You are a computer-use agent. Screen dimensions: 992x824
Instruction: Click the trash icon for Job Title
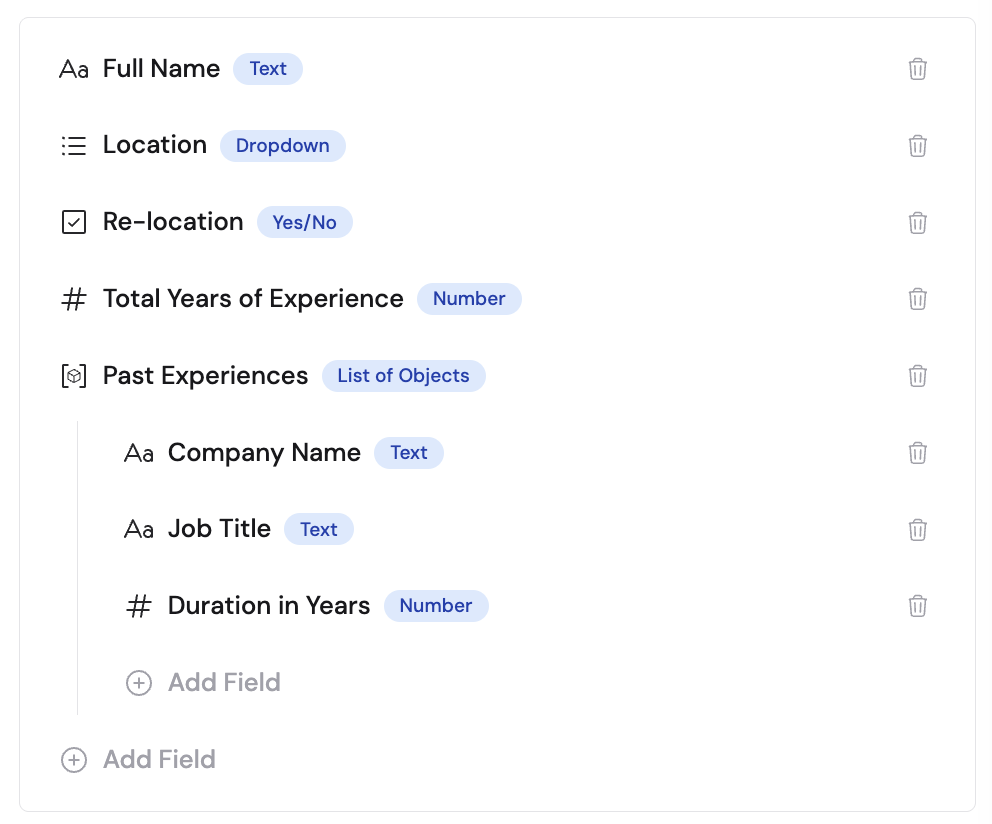(917, 529)
